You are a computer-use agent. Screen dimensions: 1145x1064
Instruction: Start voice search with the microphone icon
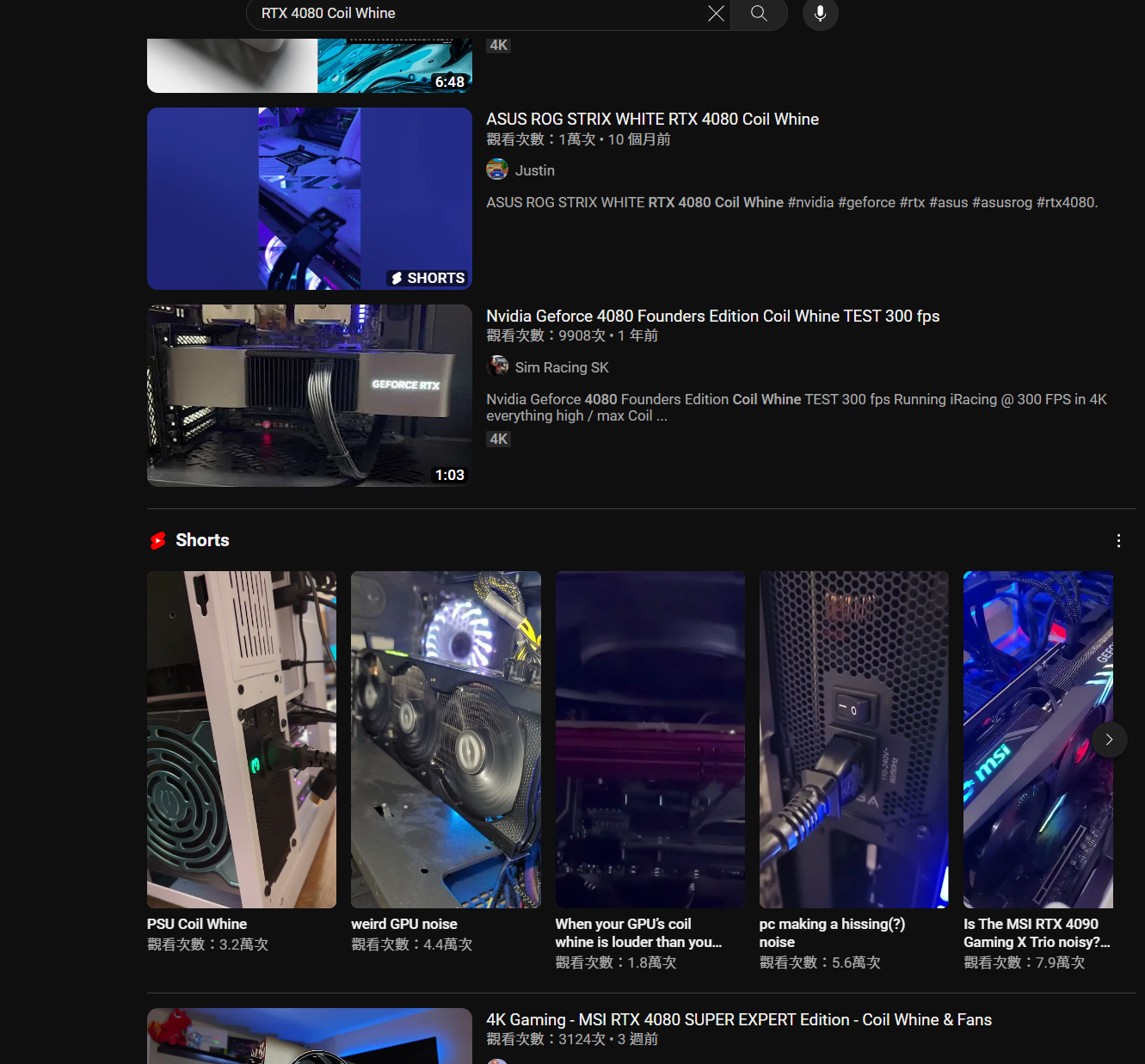click(x=821, y=13)
